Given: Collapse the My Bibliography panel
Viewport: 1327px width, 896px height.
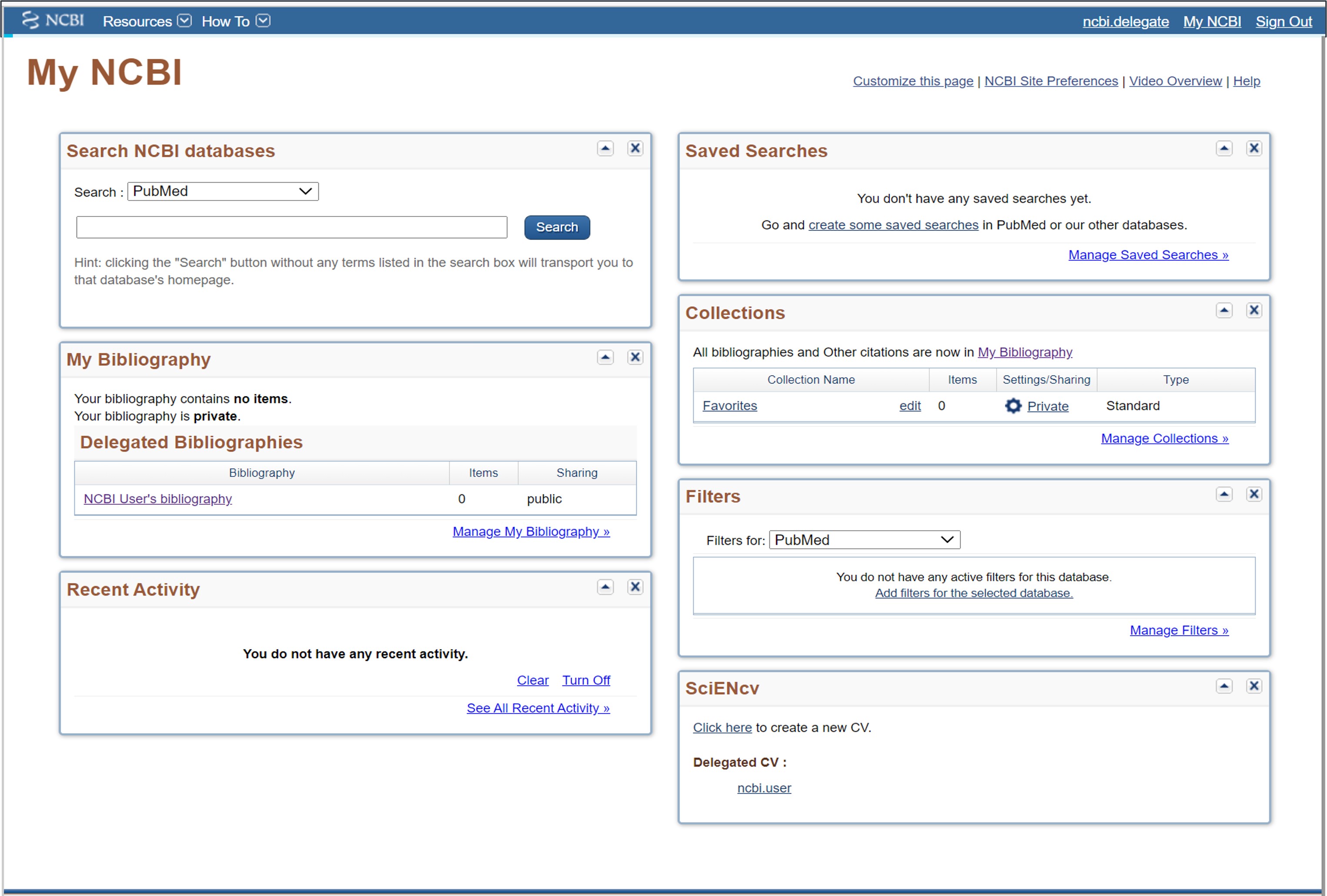Looking at the screenshot, I should pyautogui.click(x=605, y=357).
